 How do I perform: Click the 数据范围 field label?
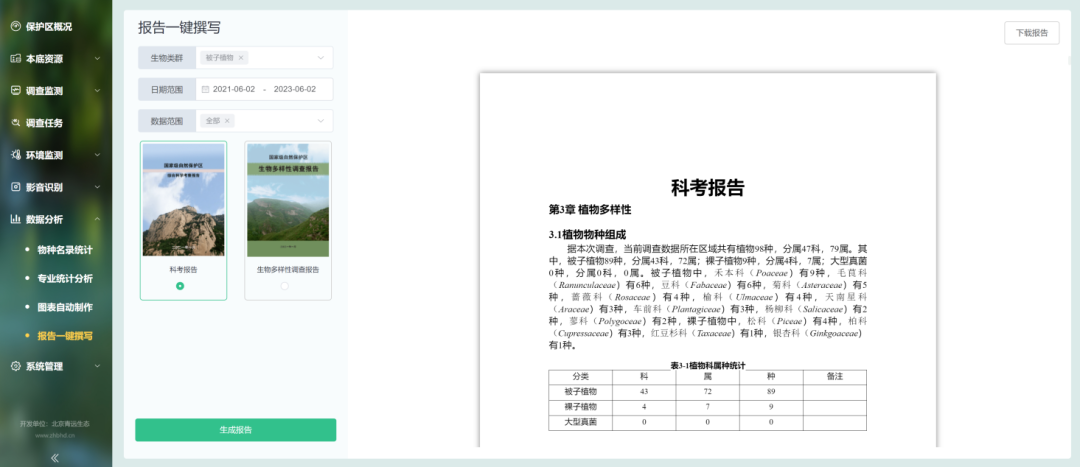point(167,121)
